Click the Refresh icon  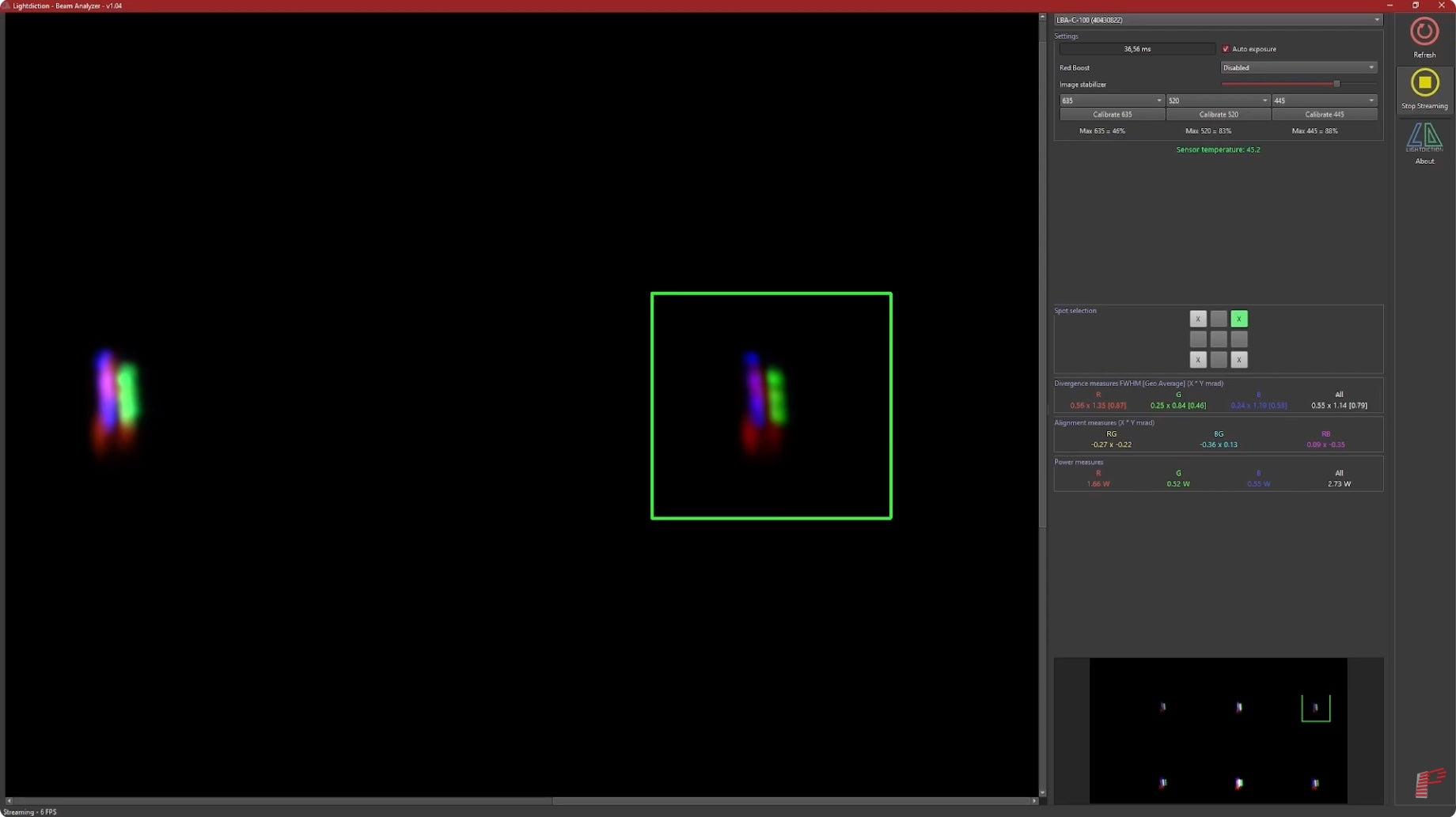(1424, 32)
